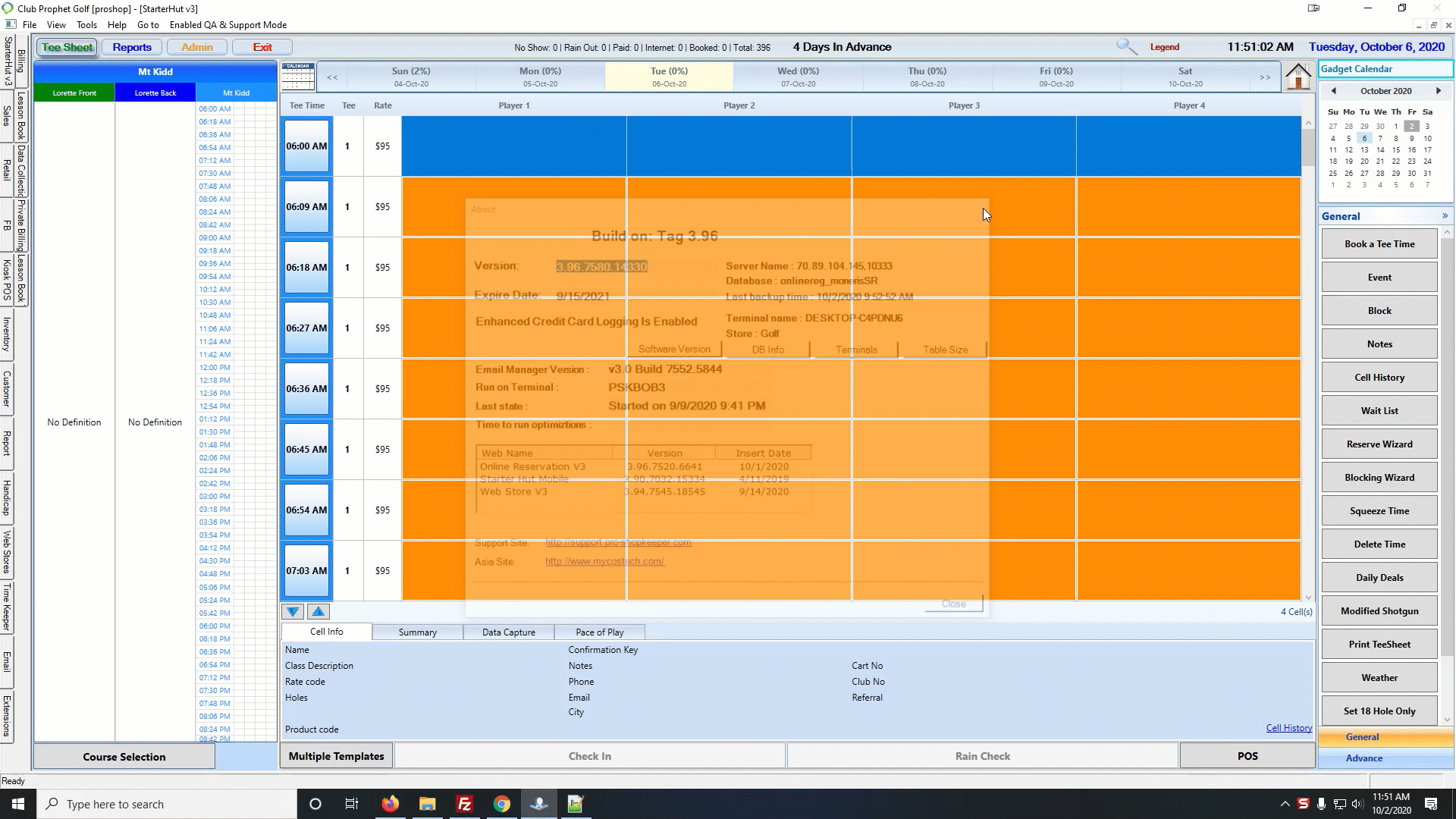
Task: Go back a week with the << arrows
Action: [332, 77]
